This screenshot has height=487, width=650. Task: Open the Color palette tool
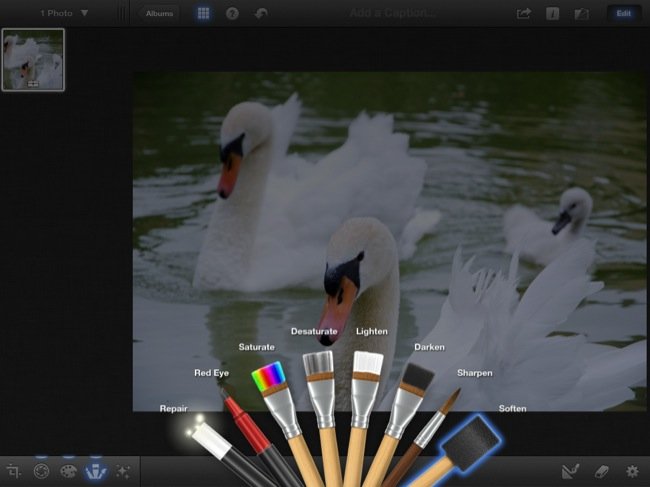point(68,471)
